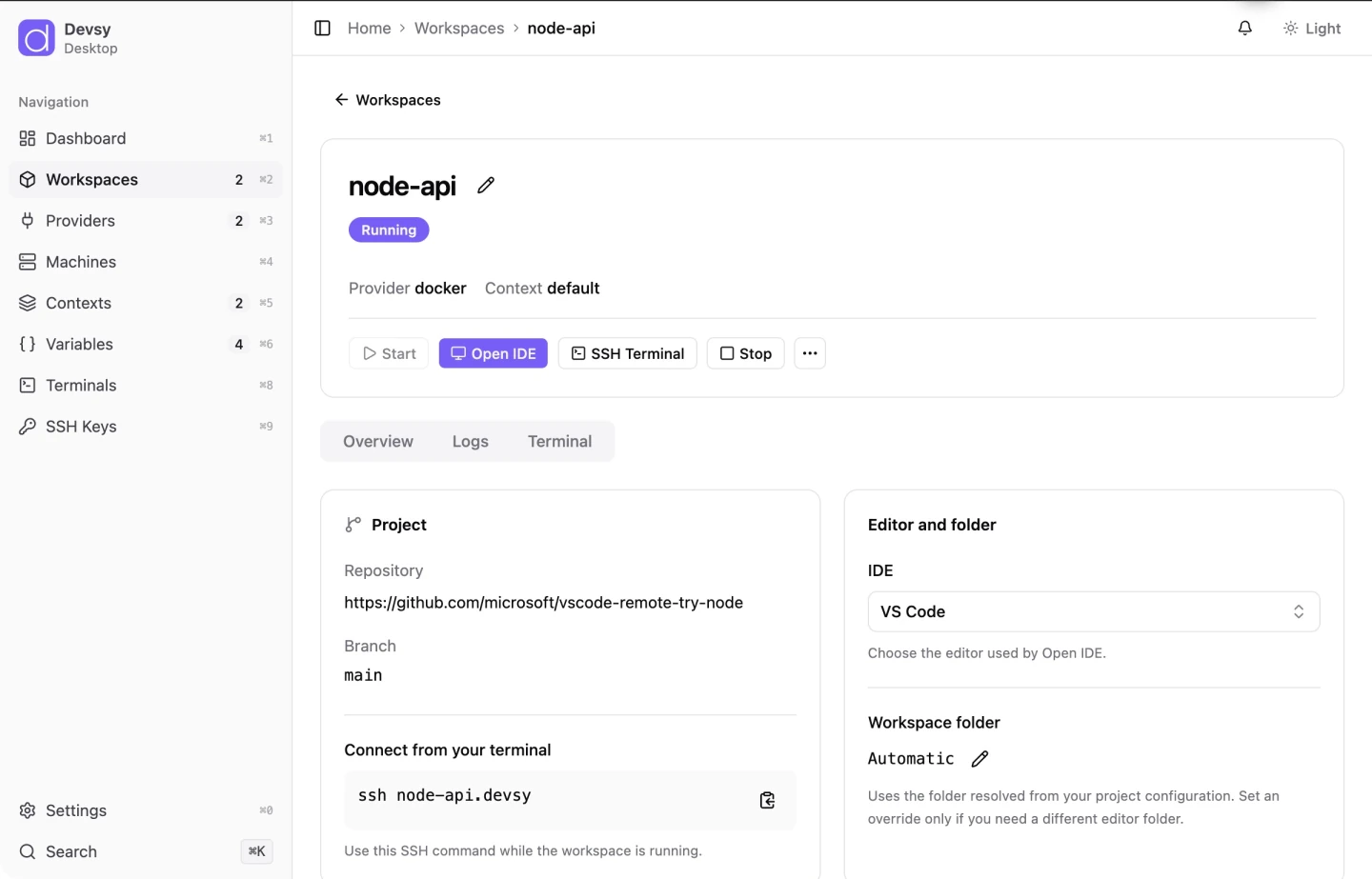The image size is (1372, 879).
Task: Select Workspaces in the sidebar
Action: coord(146,180)
